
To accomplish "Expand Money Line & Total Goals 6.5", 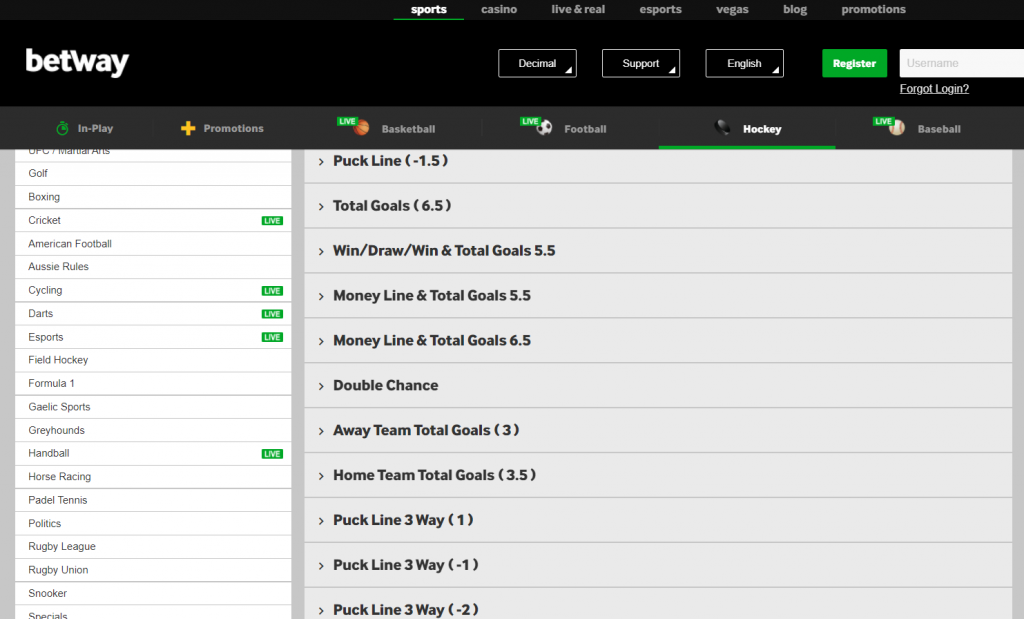I will coord(658,341).
